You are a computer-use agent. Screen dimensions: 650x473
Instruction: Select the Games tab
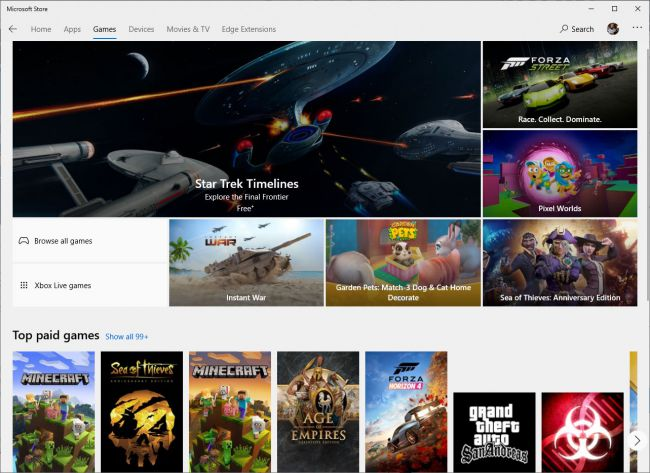pos(104,29)
